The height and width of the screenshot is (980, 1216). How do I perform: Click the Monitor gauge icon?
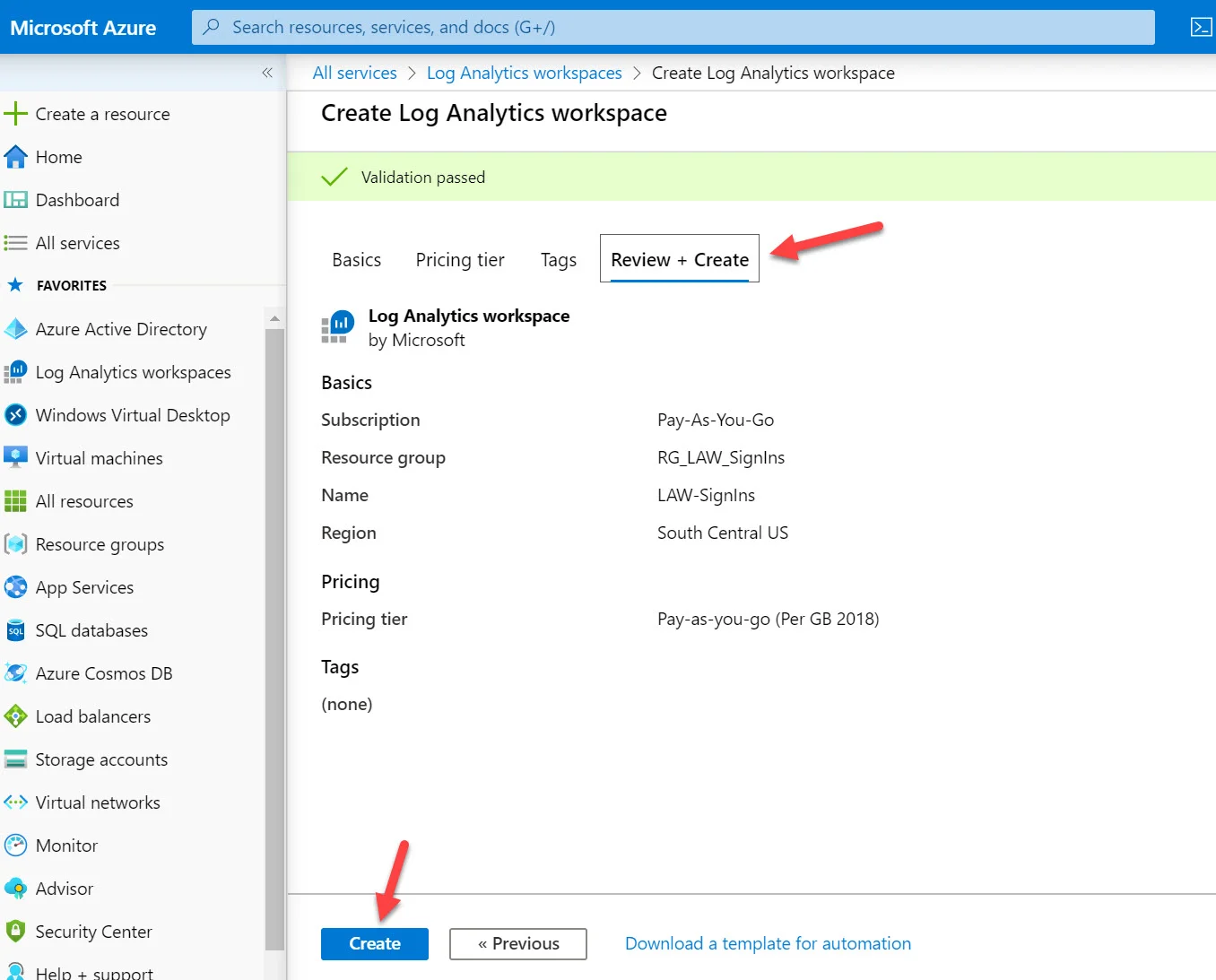[x=15, y=846]
